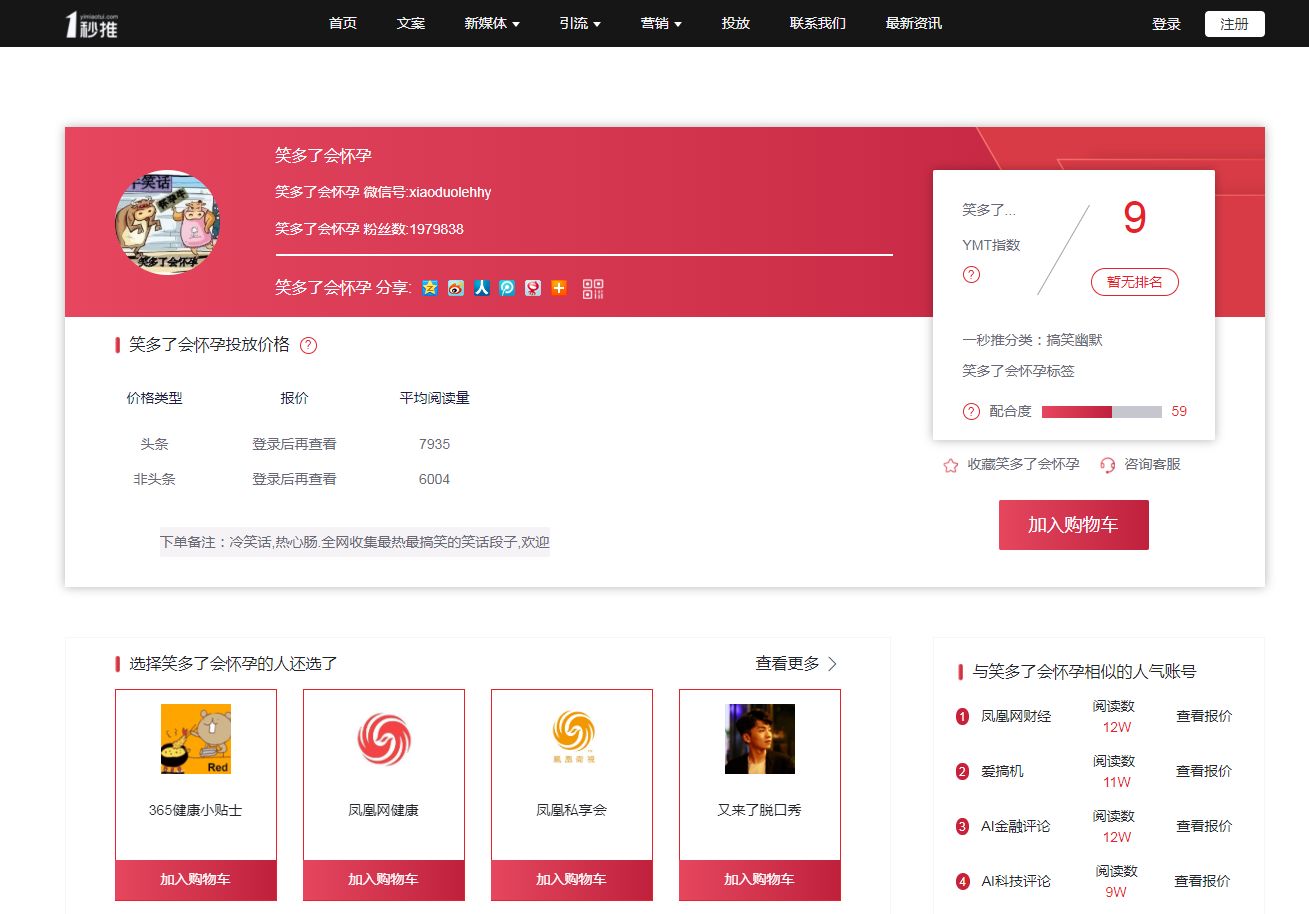Share to Qzone star icon
This screenshot has width=1309, height=914.
point(430,288)
